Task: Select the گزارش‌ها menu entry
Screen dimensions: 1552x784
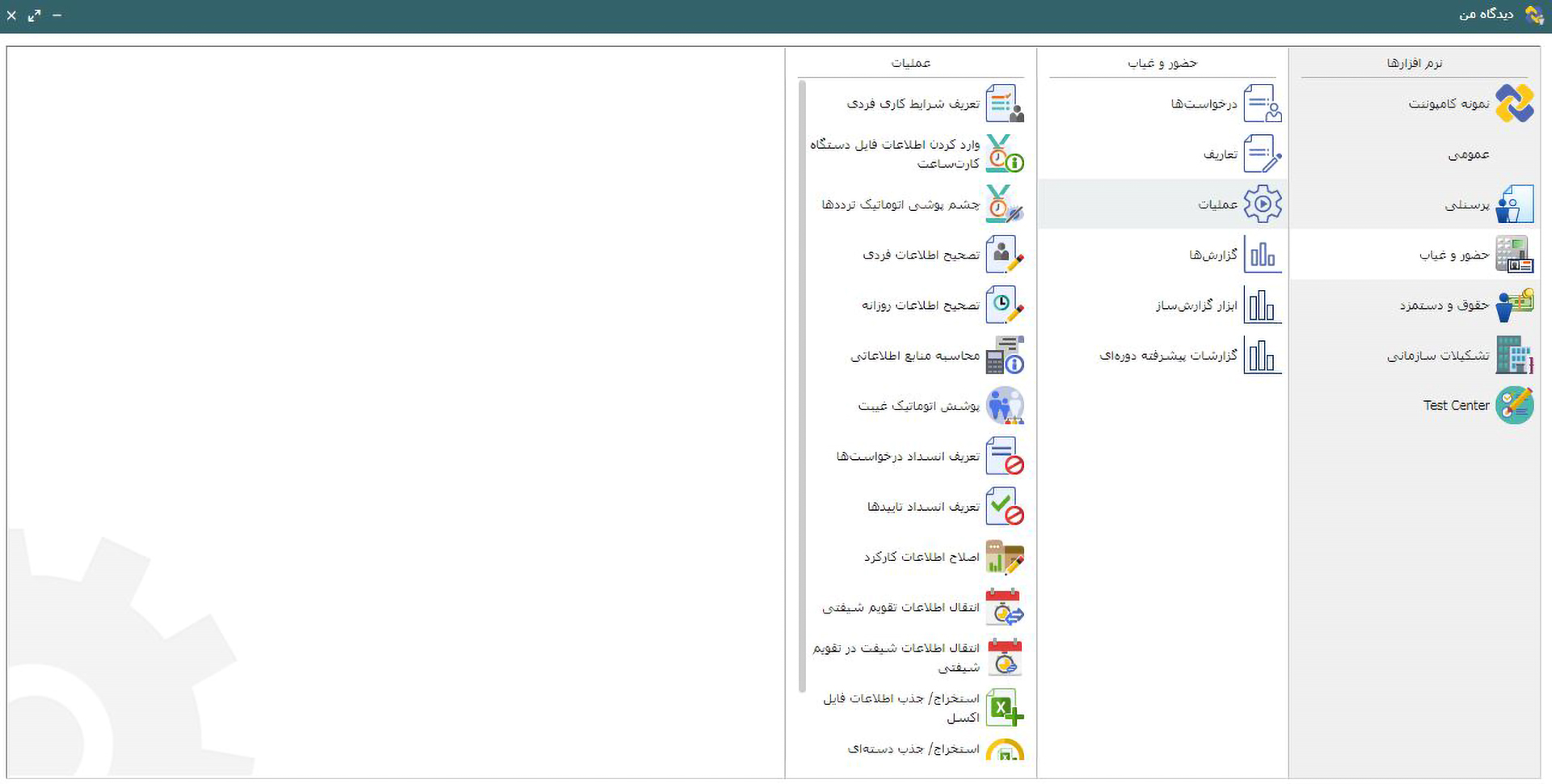Action: pyautogui.click(x=1212, y=255)
